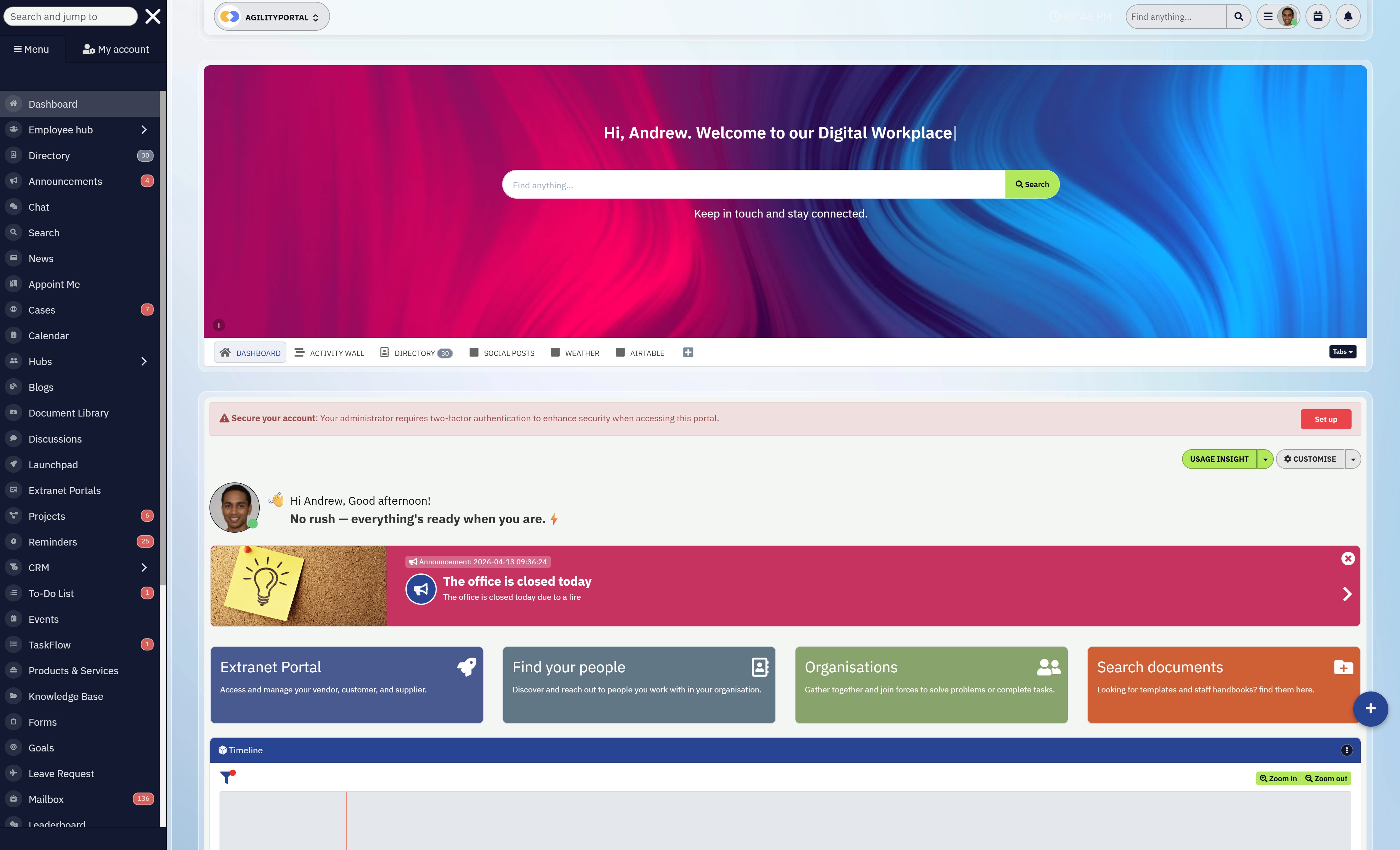Screen dimensions: 1400x850
Task: Open the Usage Insight dropdown arrow
Action: (x=1265, y=459)
